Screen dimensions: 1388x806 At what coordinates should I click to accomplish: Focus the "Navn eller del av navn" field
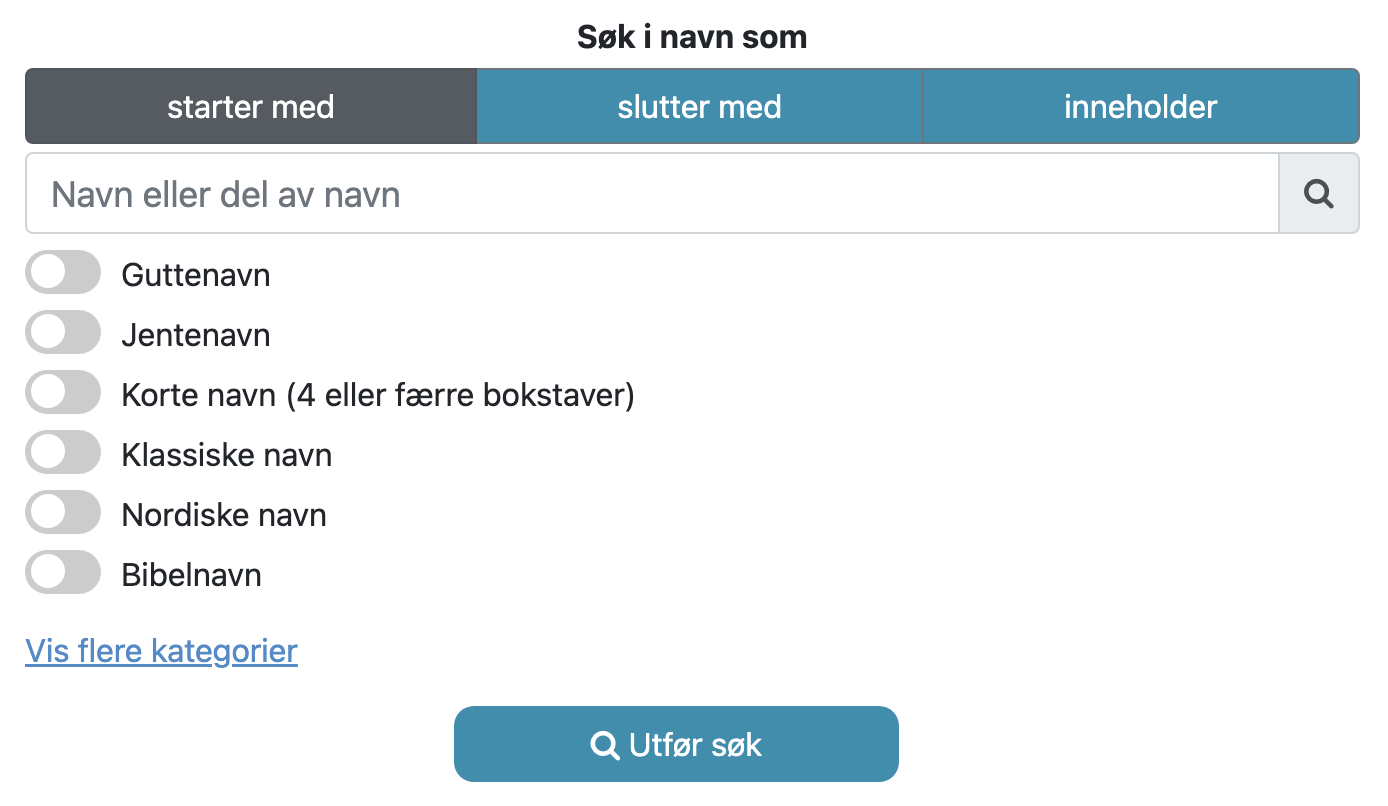pyautogui.click(x=652, y=193)
